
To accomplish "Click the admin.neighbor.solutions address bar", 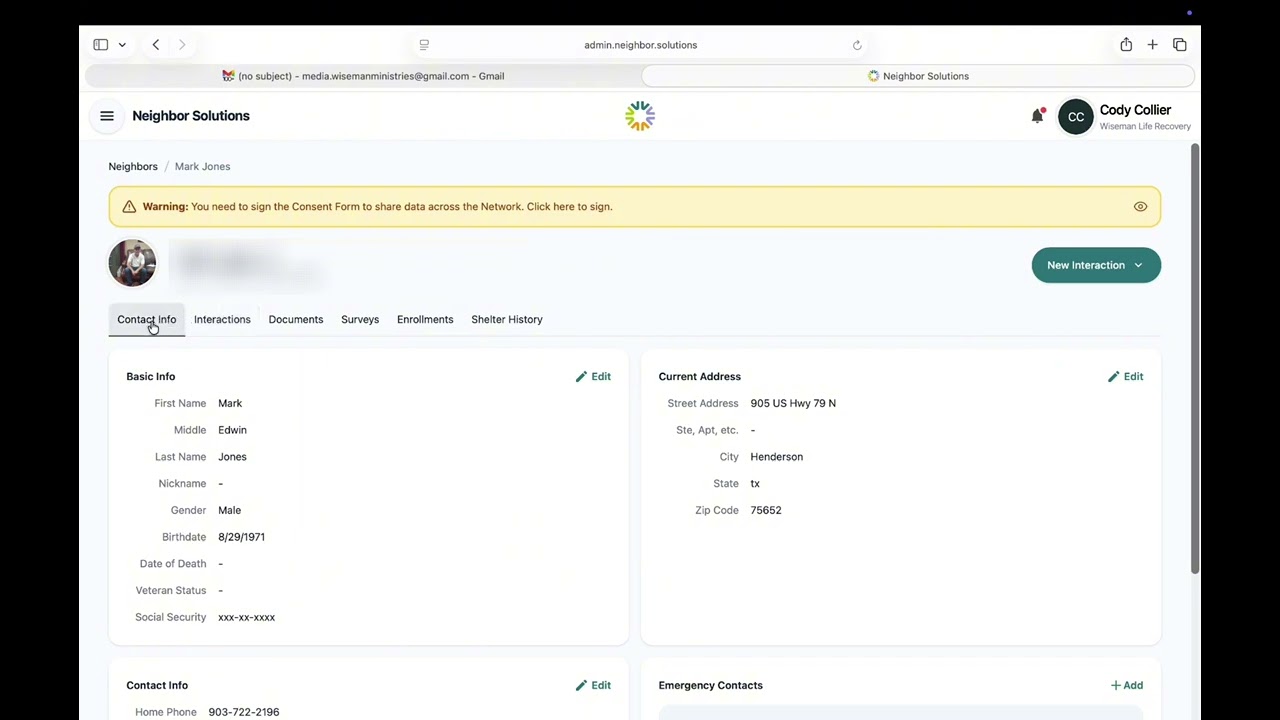I will [640, 45].
